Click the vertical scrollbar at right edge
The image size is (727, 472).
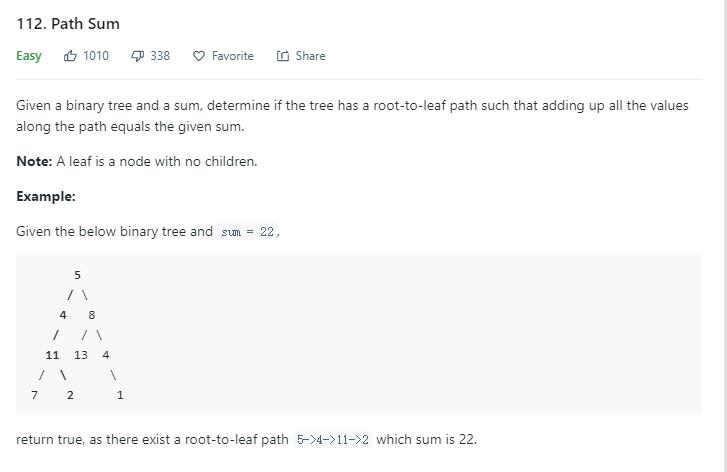coord(723,236)
